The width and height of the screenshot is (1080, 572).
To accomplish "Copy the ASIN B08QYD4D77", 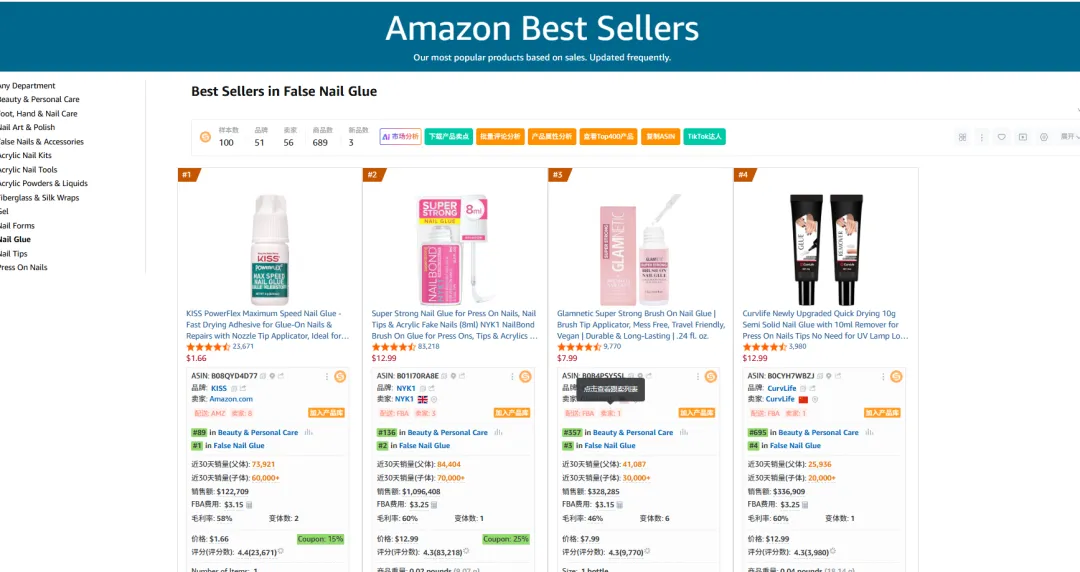I will click(x=265, y=376).
